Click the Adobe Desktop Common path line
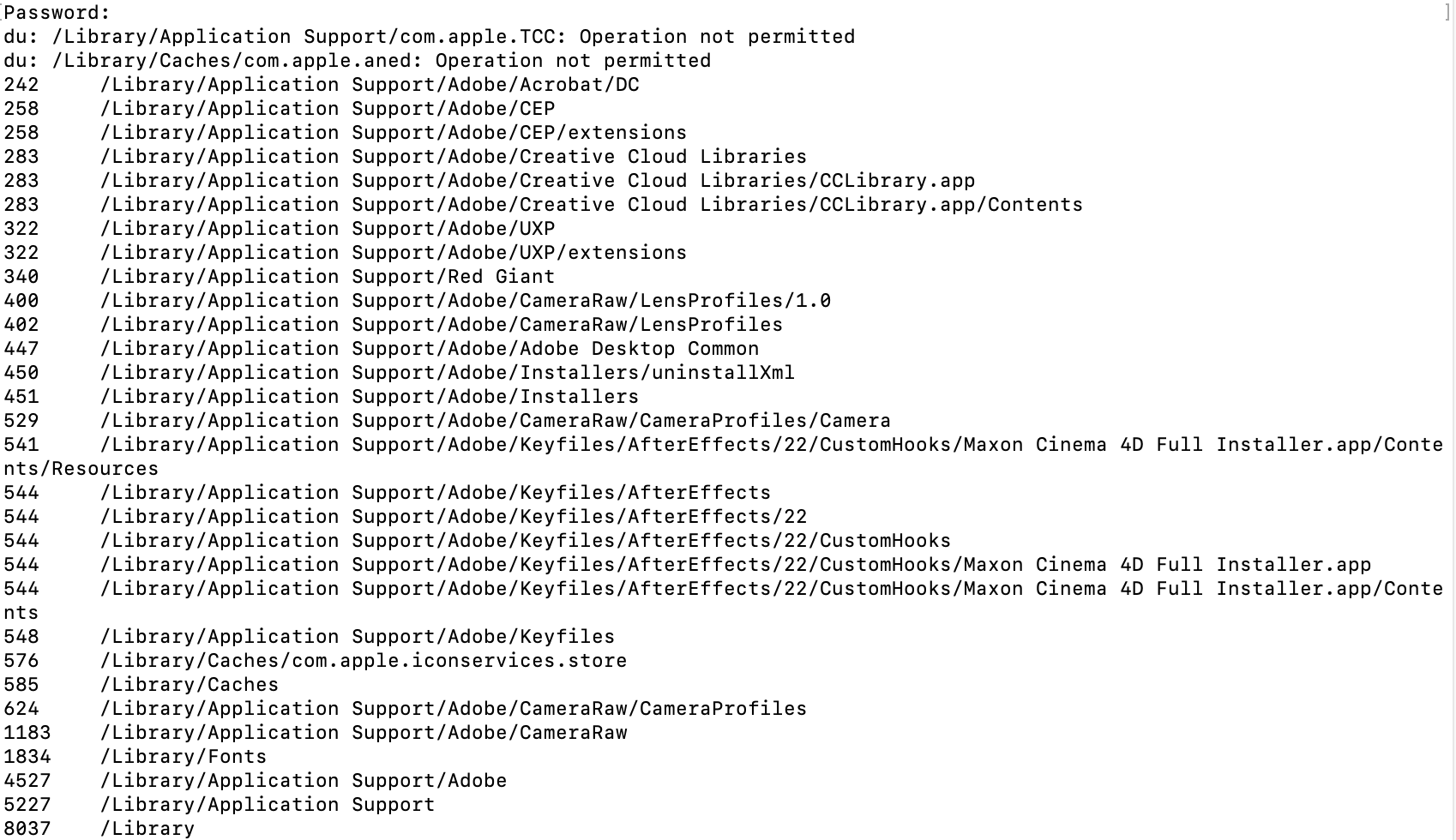Image resolution: width=1456 pixels, height=840 pixels. coord(429,349)
